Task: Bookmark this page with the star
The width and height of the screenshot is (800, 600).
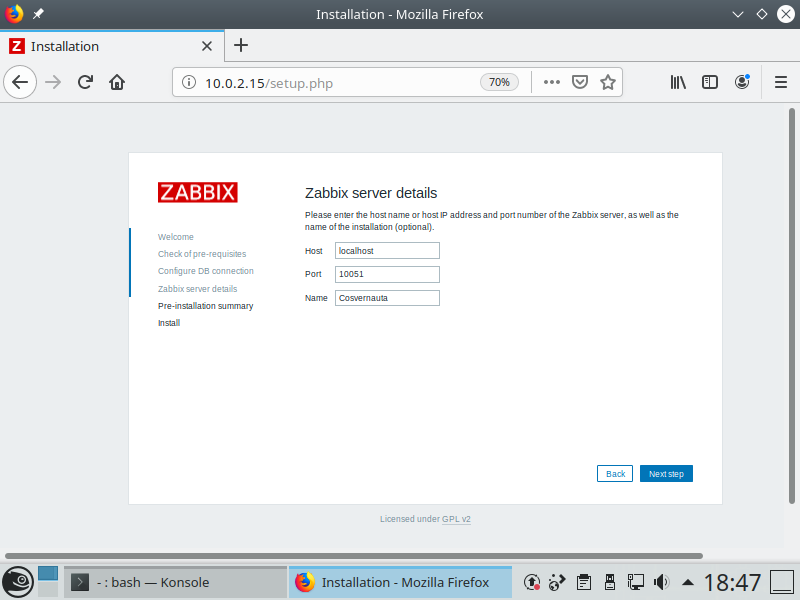Action: 608,82
